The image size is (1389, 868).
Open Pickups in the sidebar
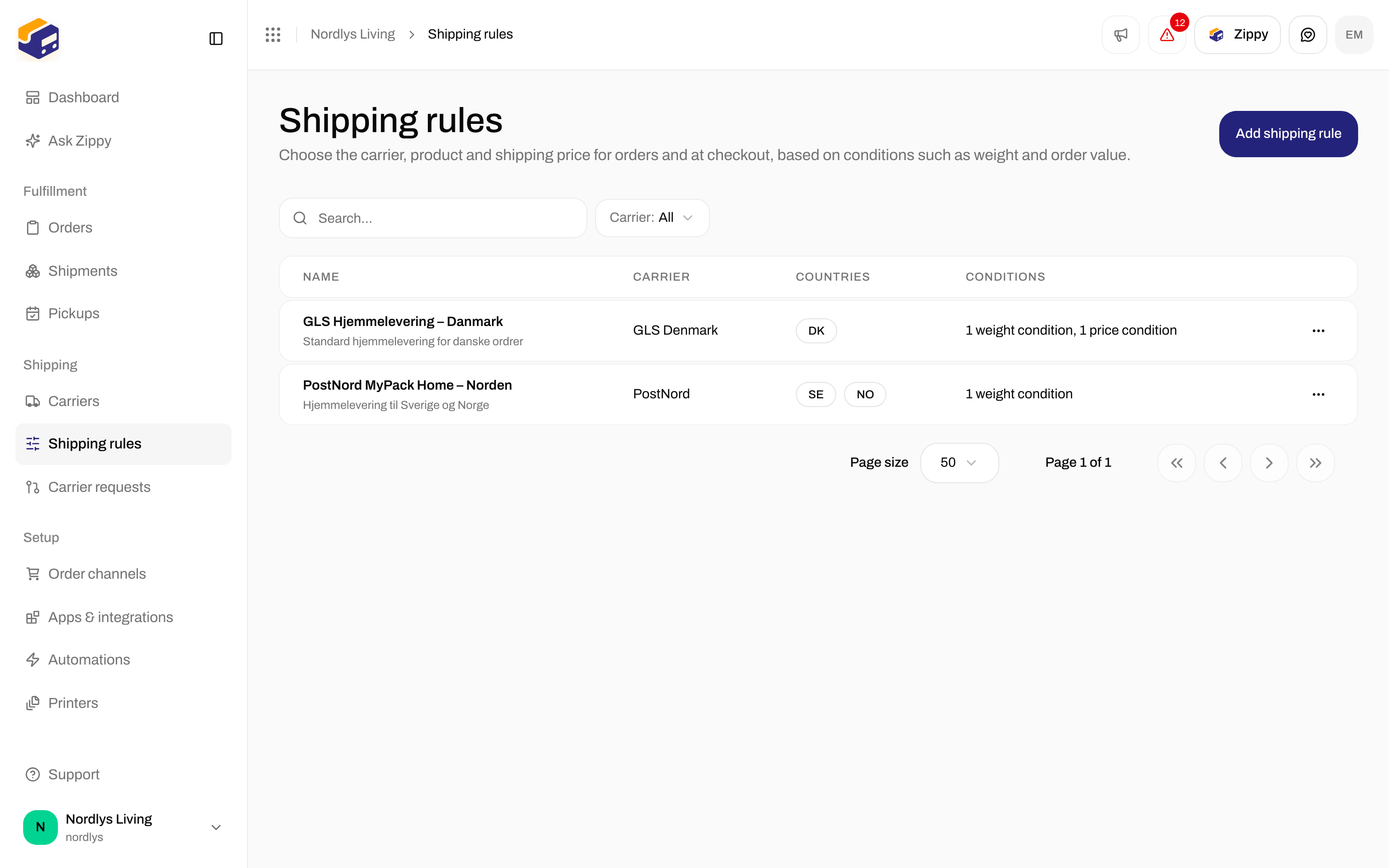123,313
